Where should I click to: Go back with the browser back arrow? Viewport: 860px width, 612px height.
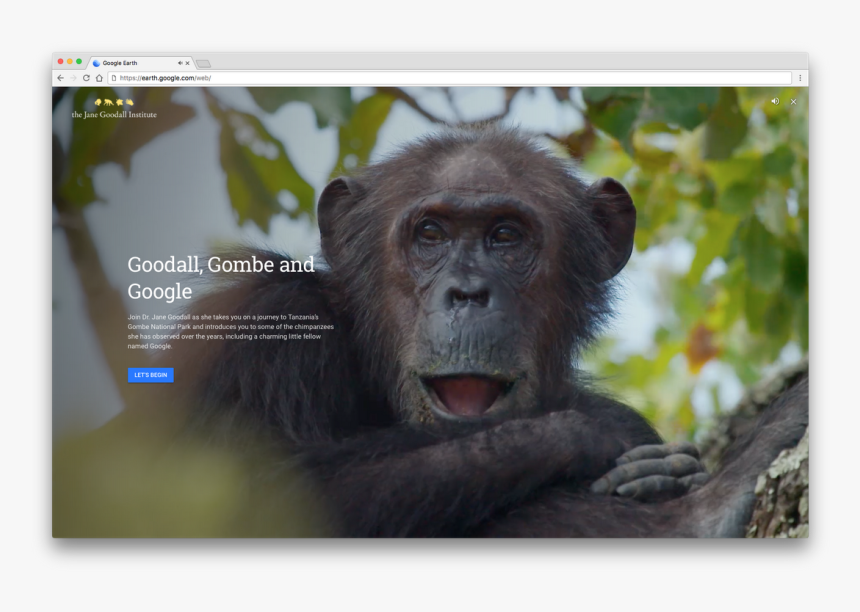click(60, 78)
